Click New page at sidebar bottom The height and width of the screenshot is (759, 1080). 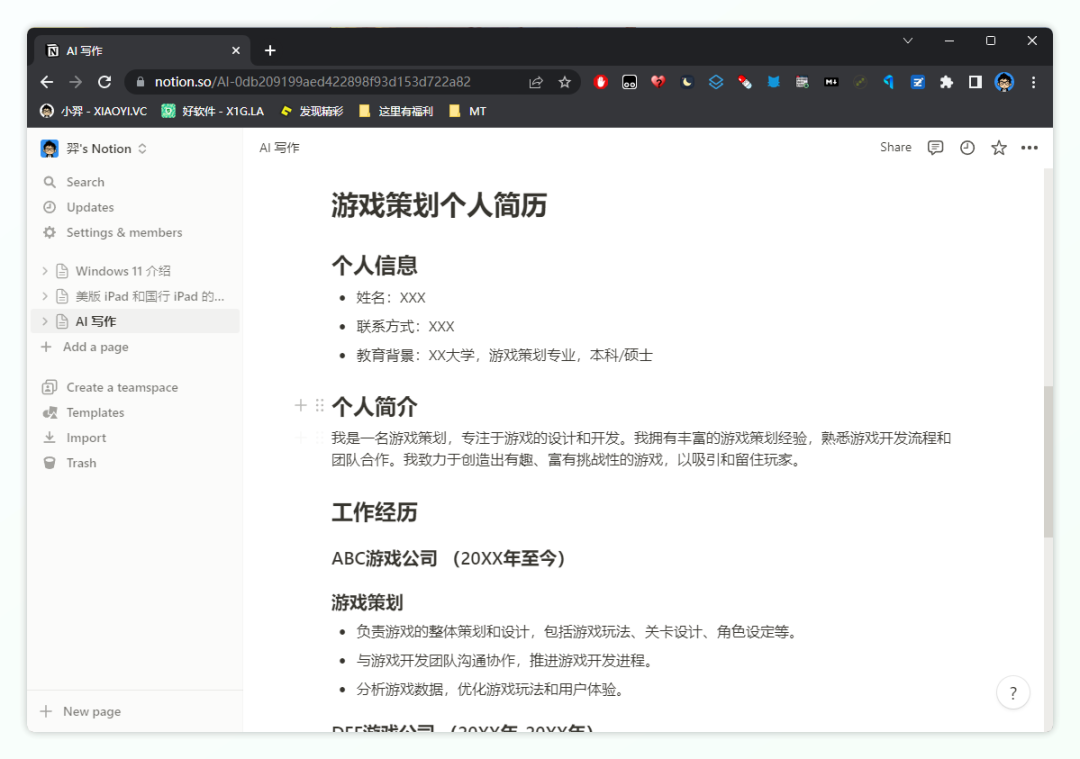[x=91, y=712]
